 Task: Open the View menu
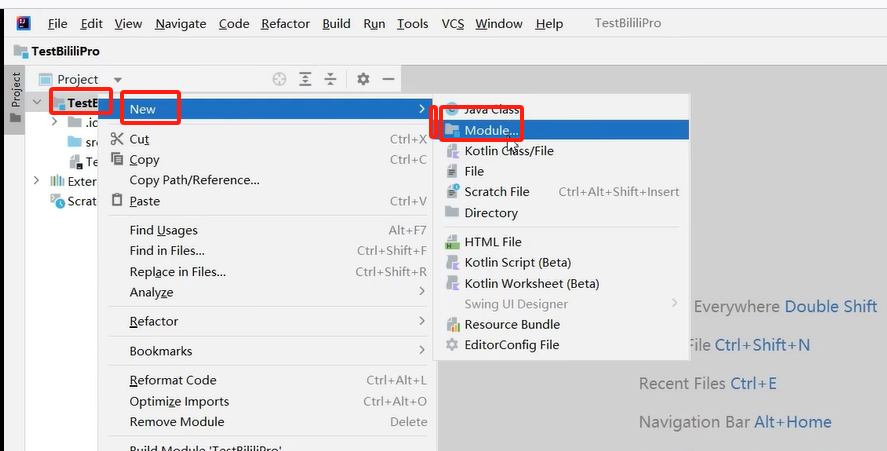click(128, 24)
